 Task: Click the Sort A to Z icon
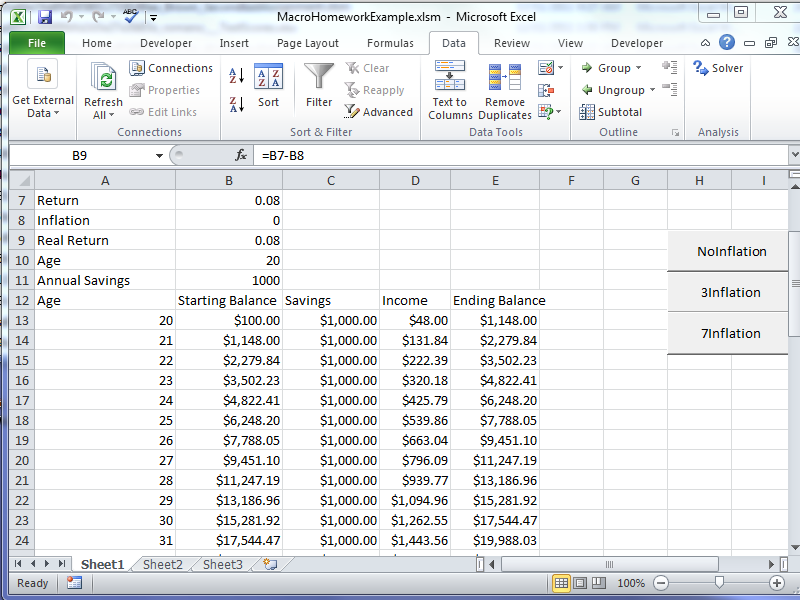237,76
